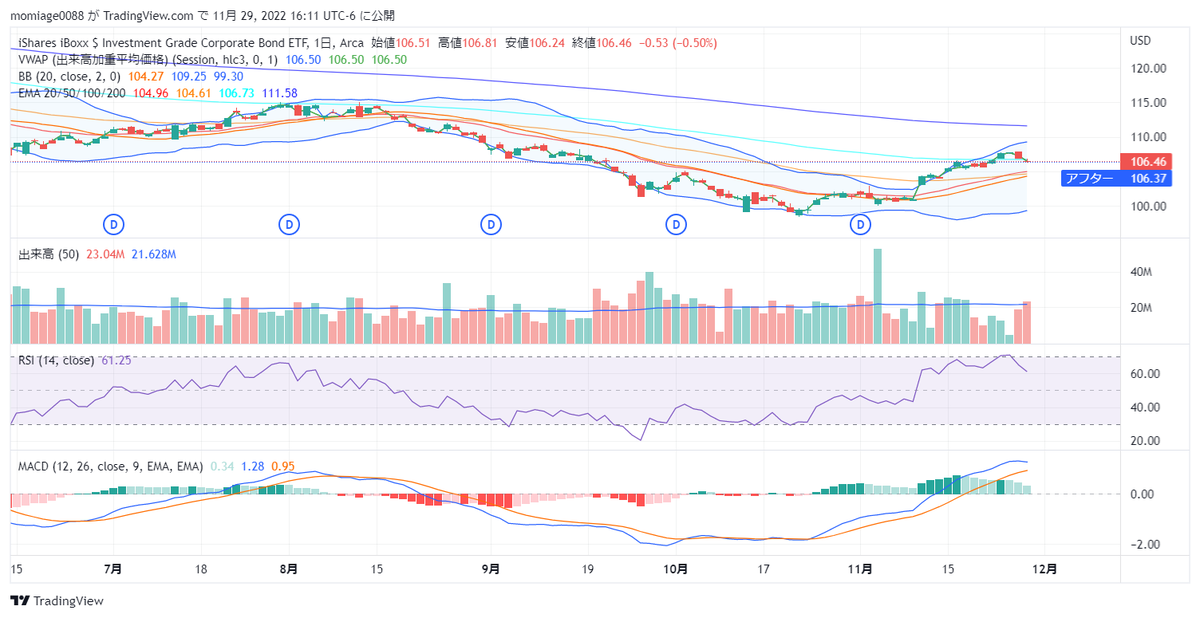1200x618 pixels.
Task: Click the 安値106.24 low value
Action: 533,43
